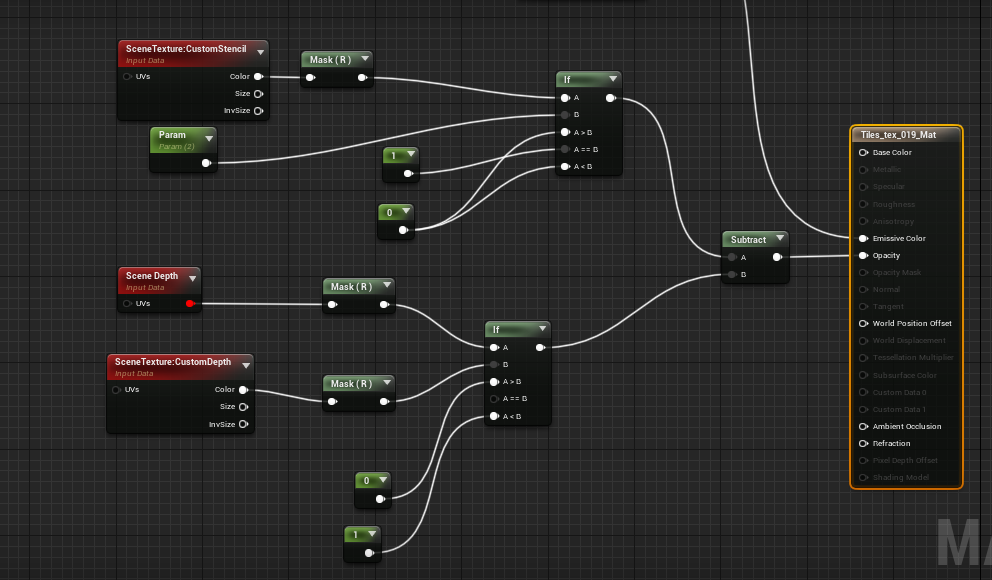Click the SceneTexture:CustomDepth node's collapse arrow

click(x=245, y=364)
